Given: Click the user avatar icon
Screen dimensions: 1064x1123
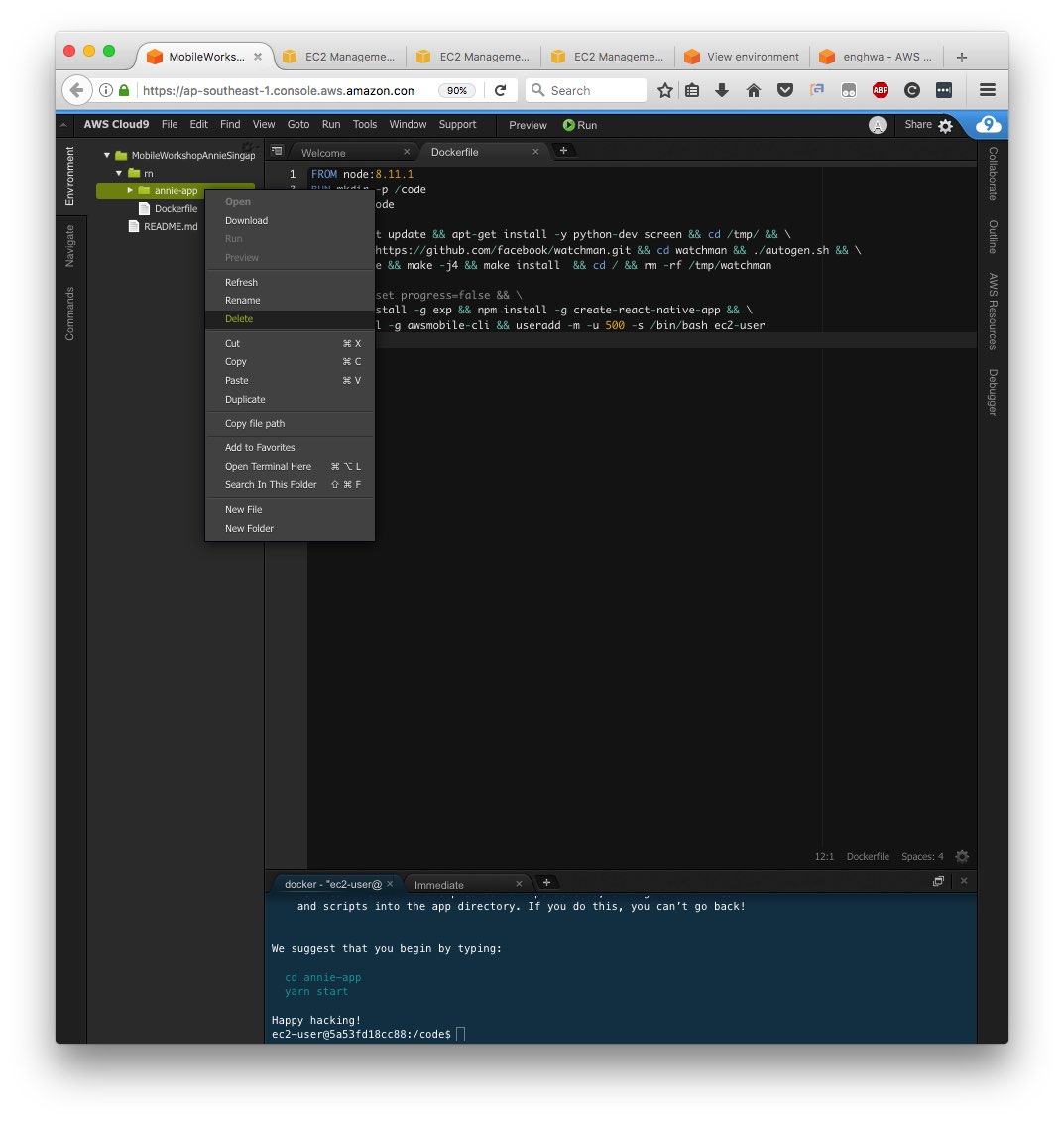Looking at the screenshot, I should 878,125.
